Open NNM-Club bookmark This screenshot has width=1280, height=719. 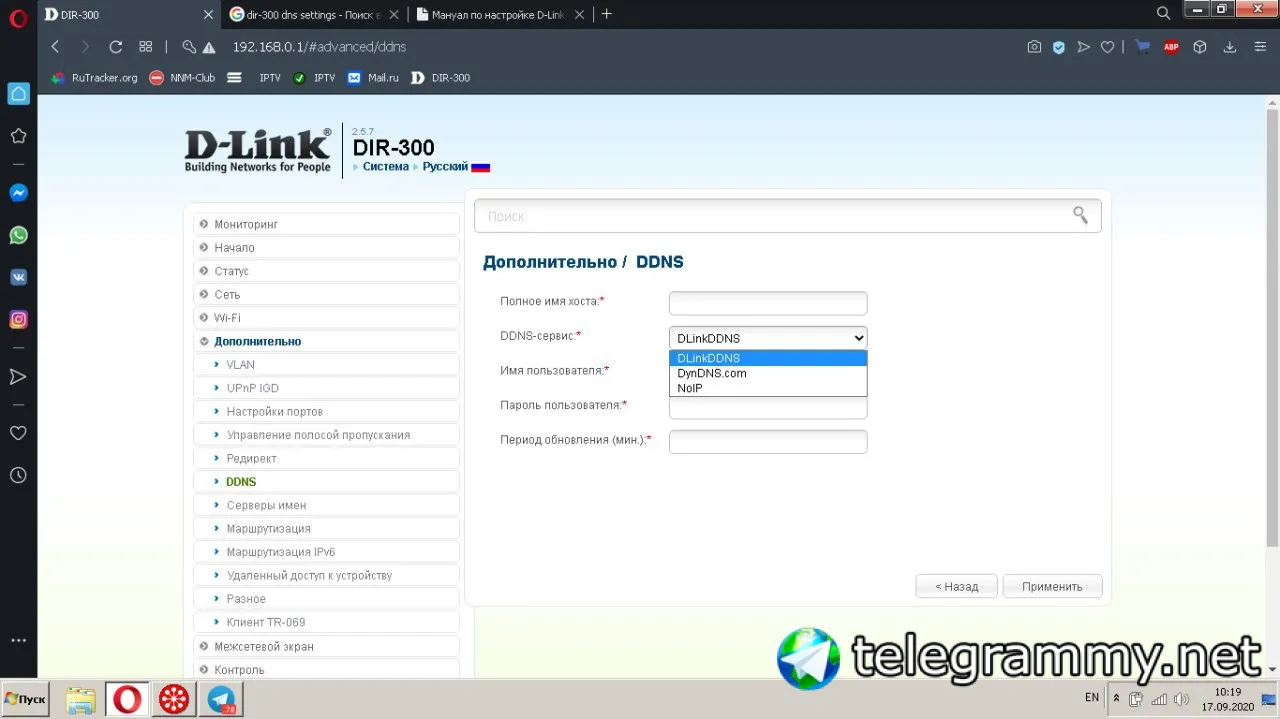(182, 77)
